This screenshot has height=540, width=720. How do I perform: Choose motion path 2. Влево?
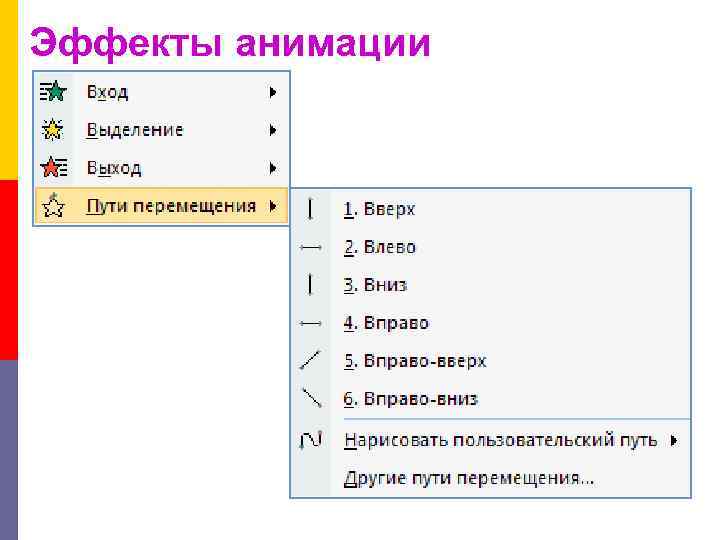(x=491, y=247)
